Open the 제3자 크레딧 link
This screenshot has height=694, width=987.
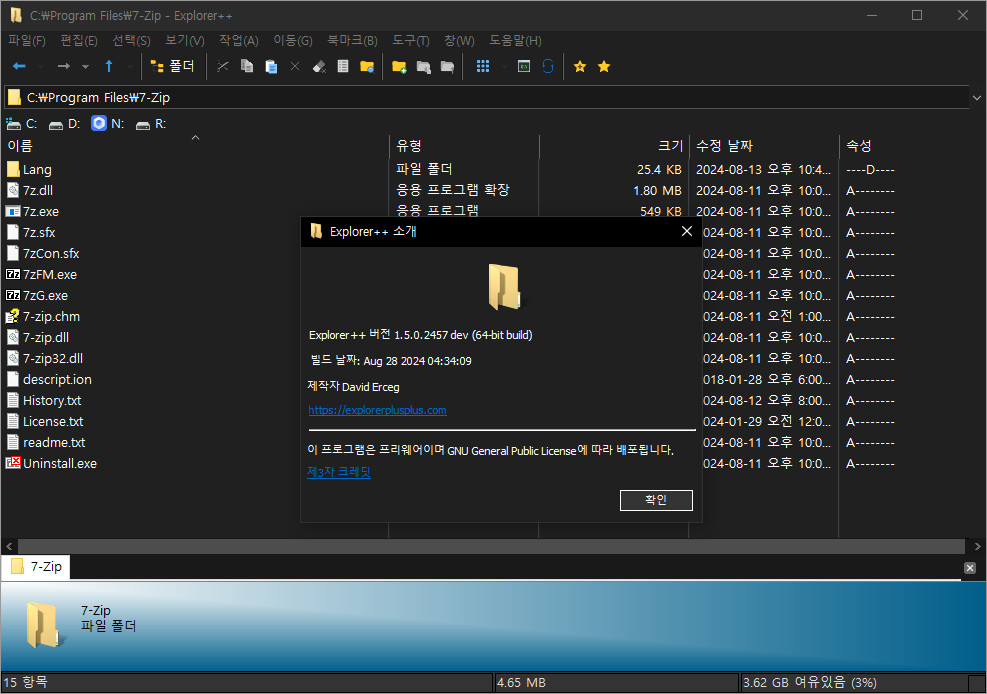[339, 472]
